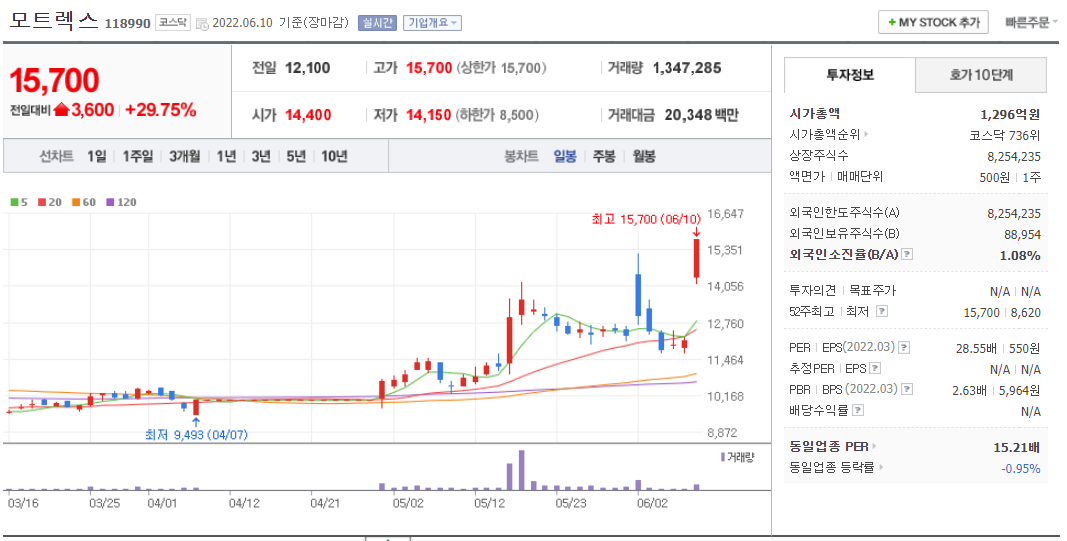Click the 코스닥 736위 ranking value
Screen dimensions: 1067x541
[1005, 135]
